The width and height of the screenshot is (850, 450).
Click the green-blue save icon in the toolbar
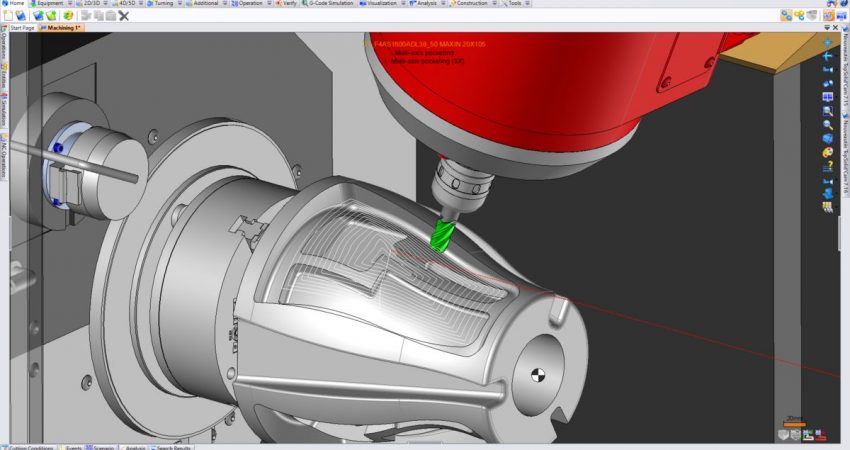(38, 16)
